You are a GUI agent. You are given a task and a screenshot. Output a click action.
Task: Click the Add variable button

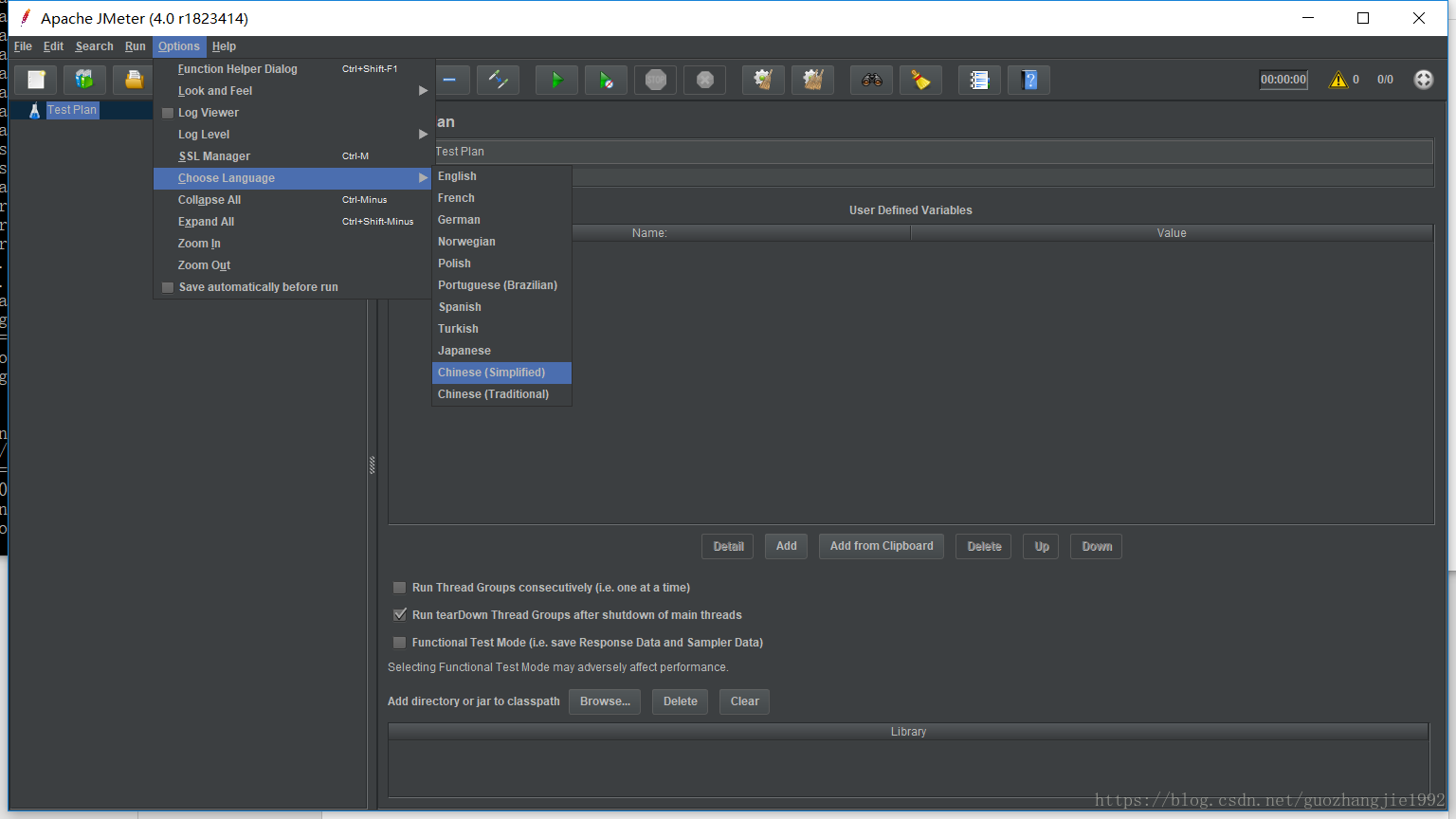pyautogui.click(x=787, y=546)
